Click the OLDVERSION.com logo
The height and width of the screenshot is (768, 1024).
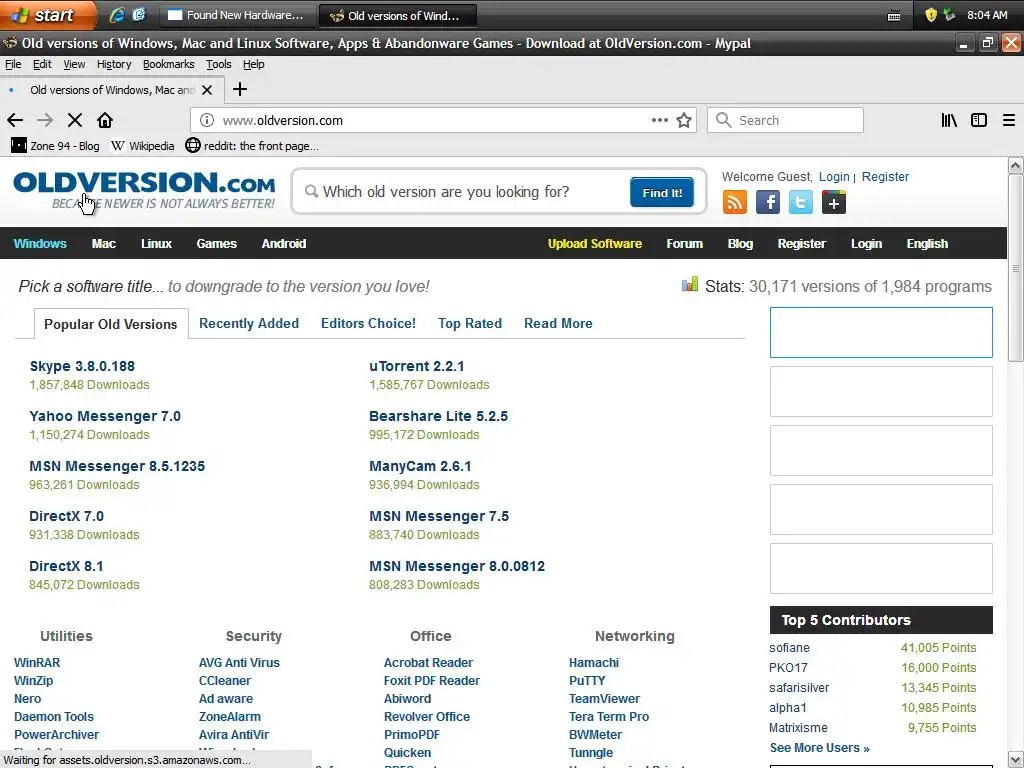(x=144, y=190)
